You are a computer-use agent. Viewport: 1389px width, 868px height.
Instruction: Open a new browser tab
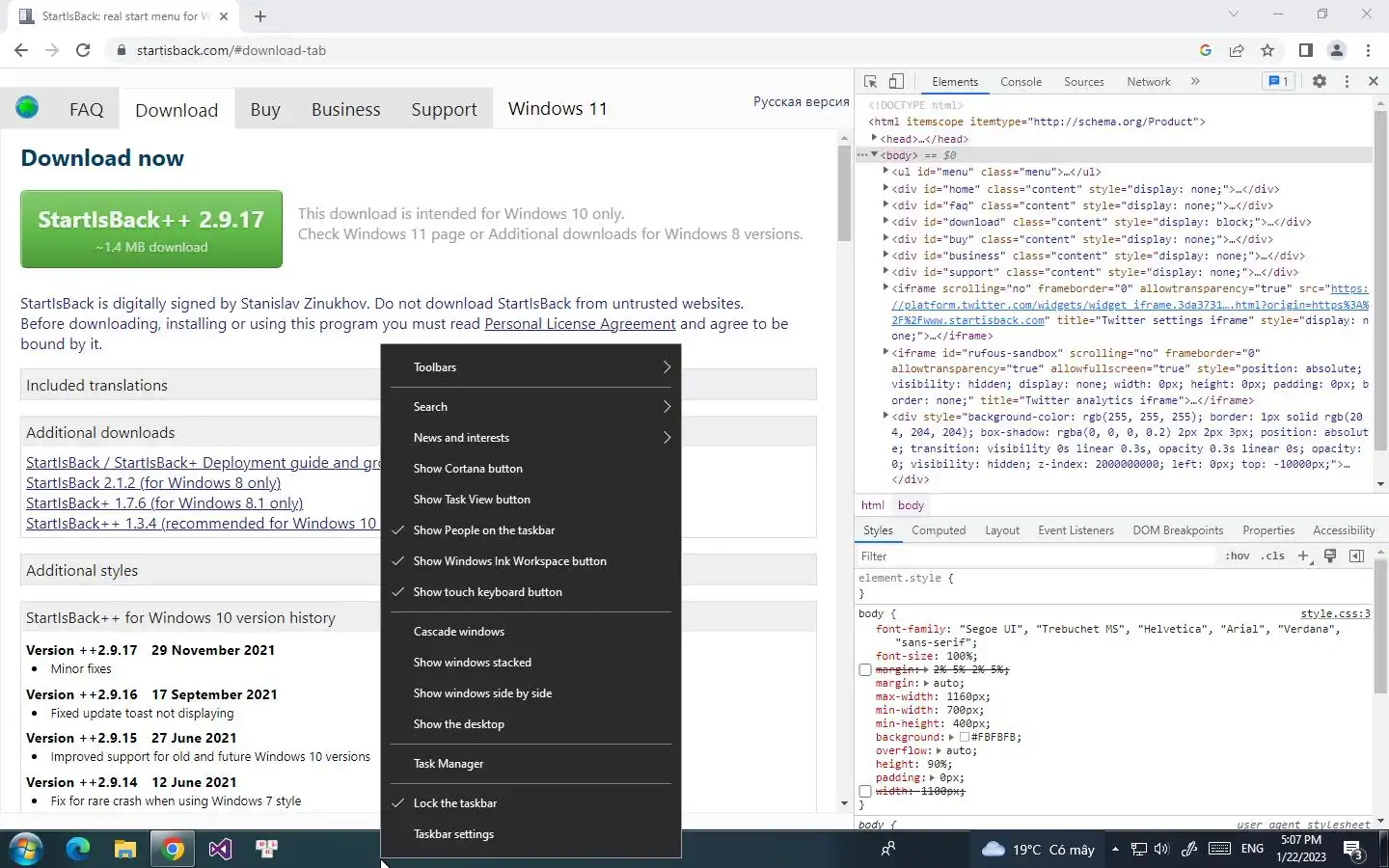pos(260,15)
